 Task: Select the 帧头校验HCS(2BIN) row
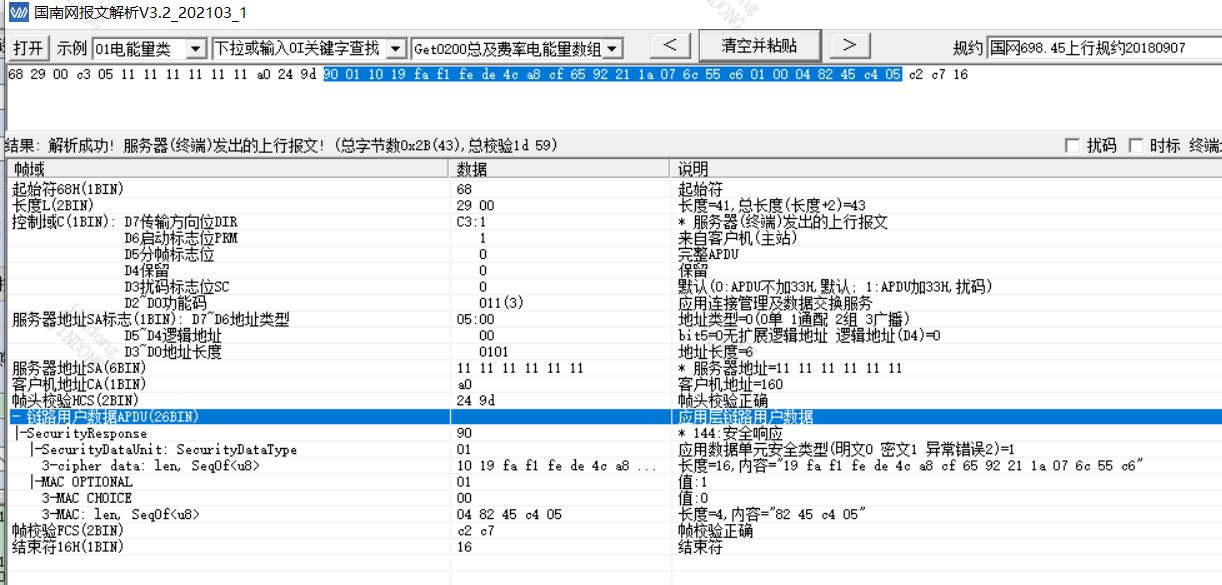point(615,400)
